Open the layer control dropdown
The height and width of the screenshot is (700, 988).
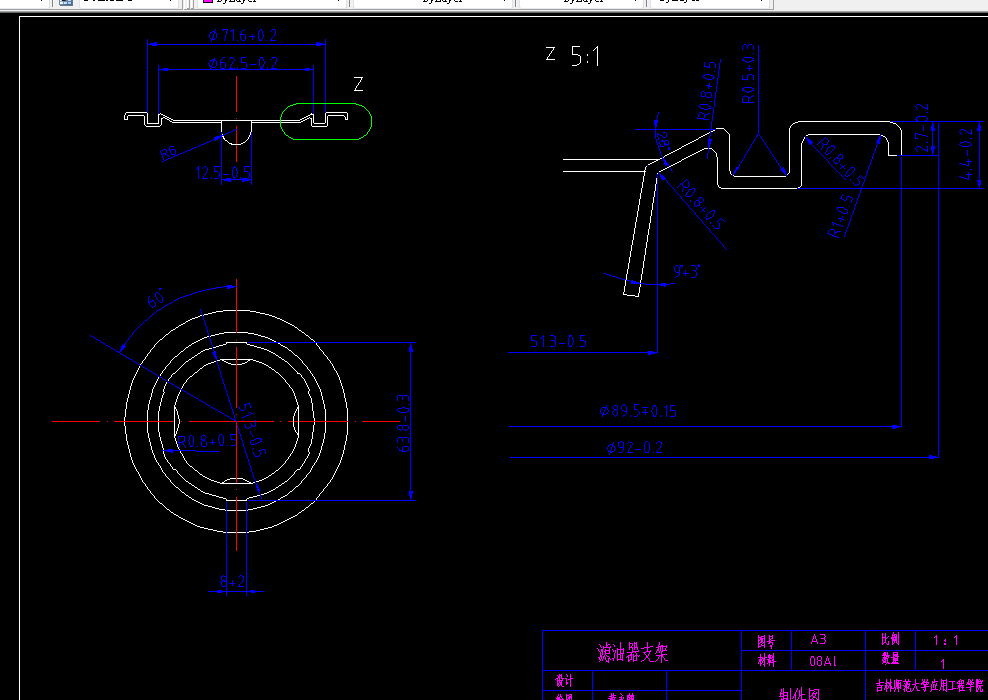170,4
